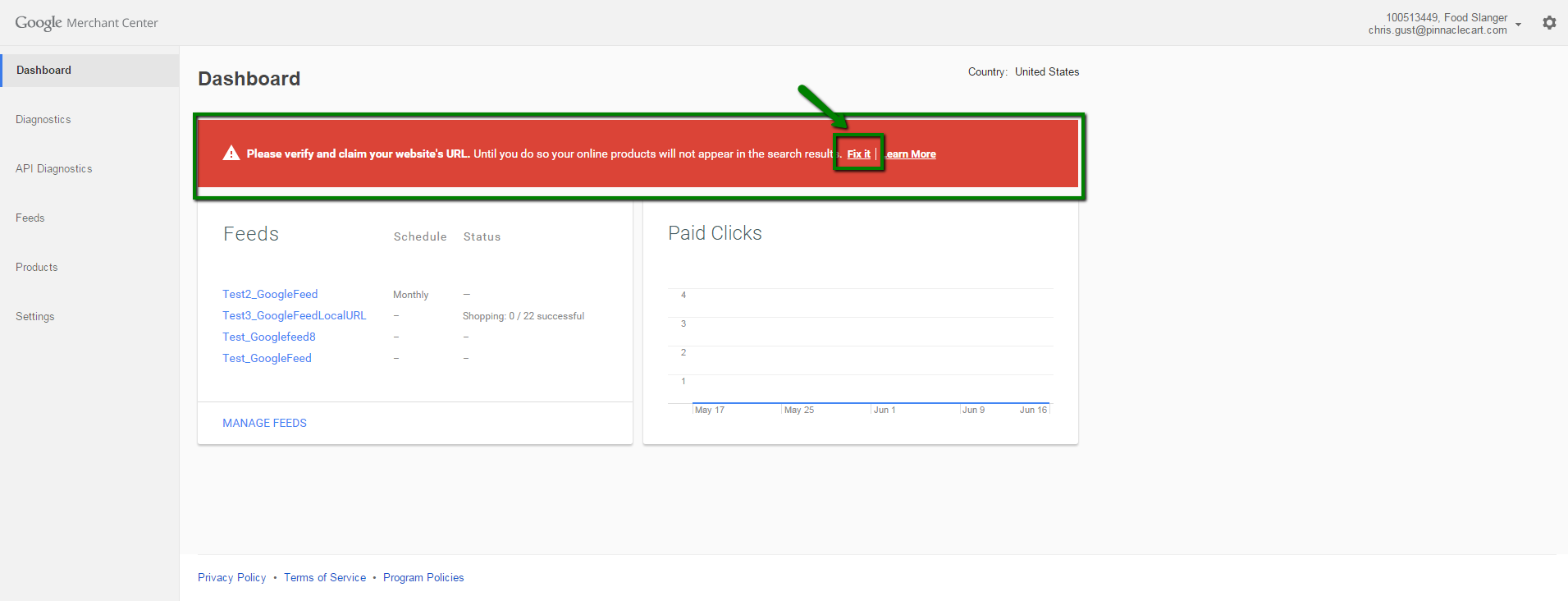Click 'Shopping: 0 / 22 successful' status
The width and height of the screenshot is (1568, 601).
523,316
